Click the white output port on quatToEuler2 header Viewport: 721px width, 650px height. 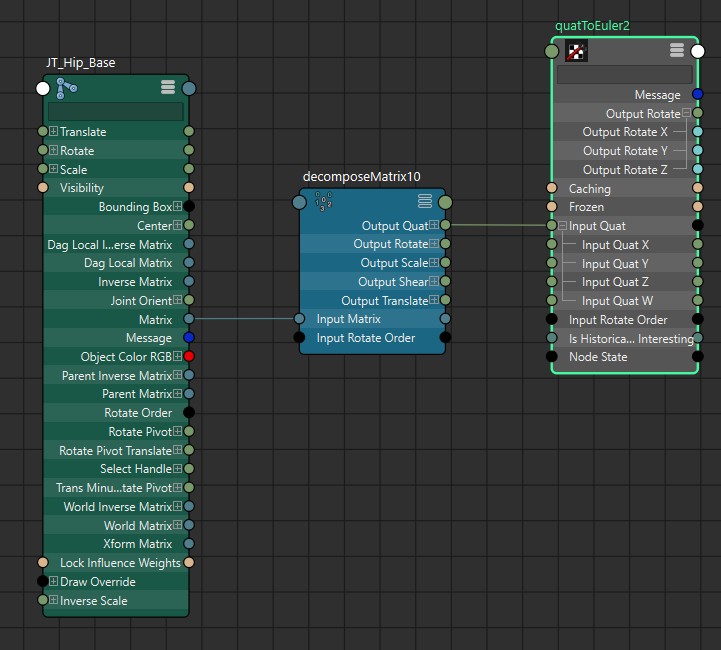coord(698,51)
